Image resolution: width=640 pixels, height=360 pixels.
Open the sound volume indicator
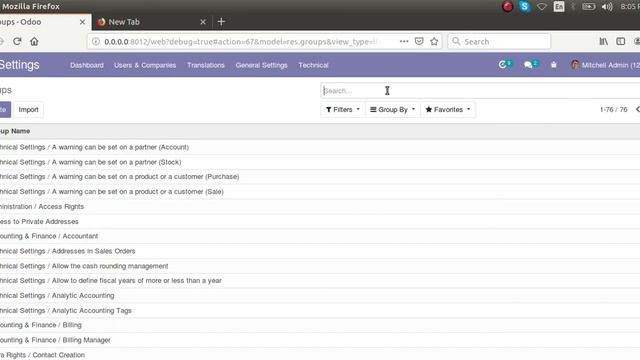tap(607, 7)
